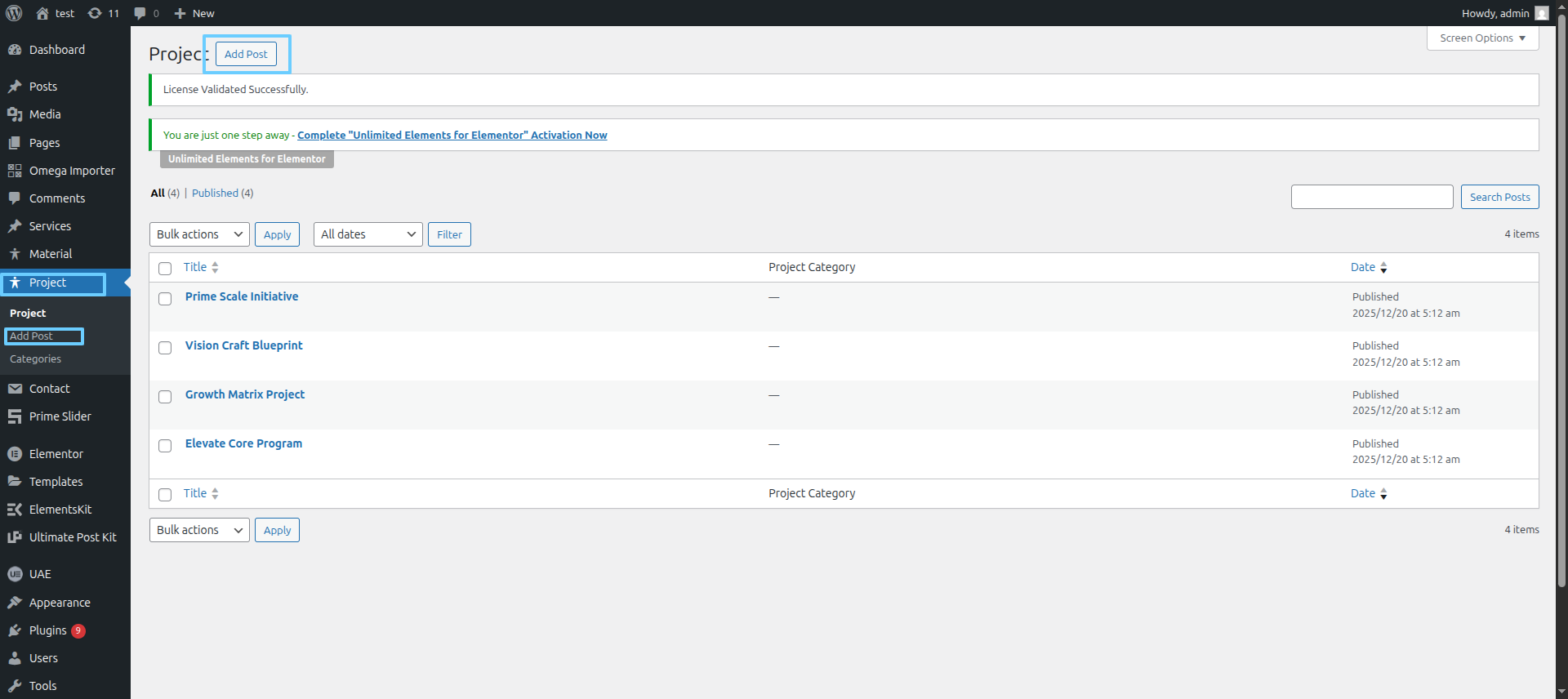The width and height of the screenshot is (1568, 699).
Task: Open ElementsKit sidebar icon
Action: (15, 510)
